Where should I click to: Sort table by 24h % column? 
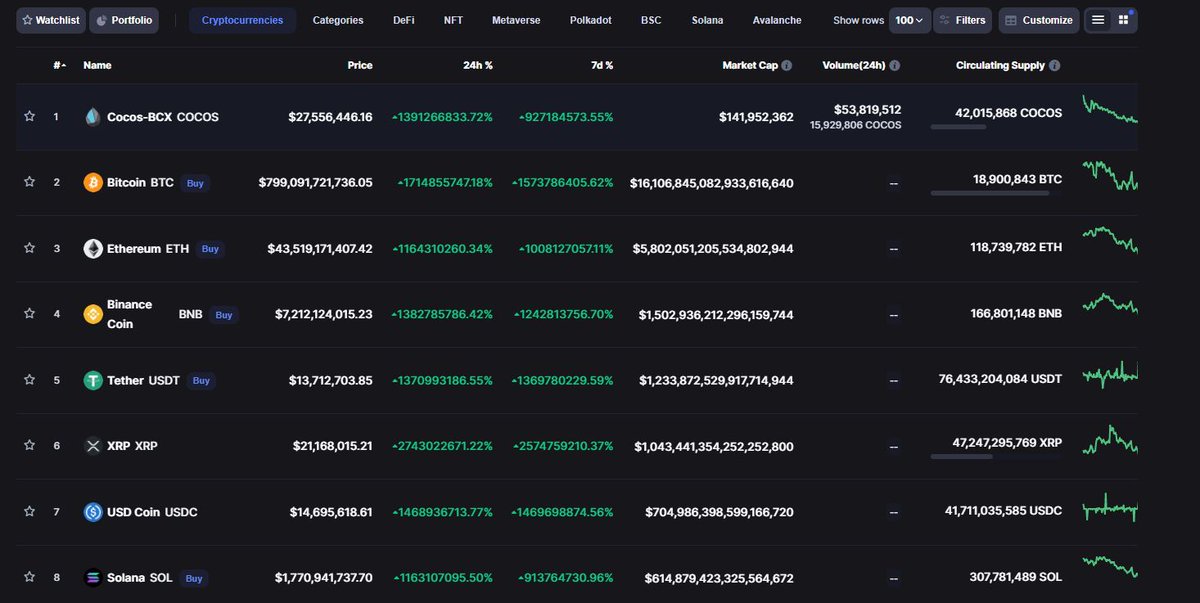478,65
